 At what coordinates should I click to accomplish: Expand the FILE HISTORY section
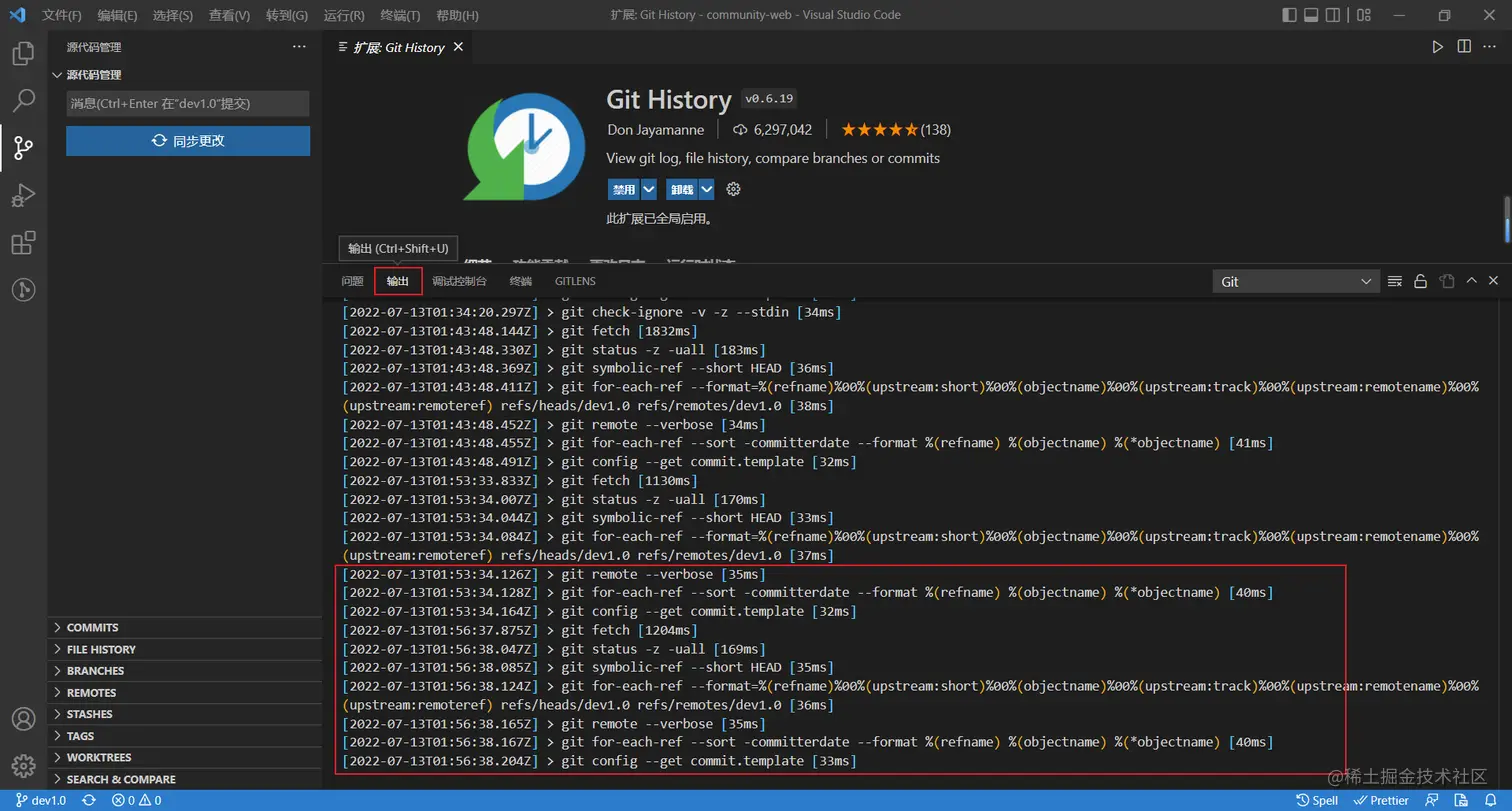point(185,649)
